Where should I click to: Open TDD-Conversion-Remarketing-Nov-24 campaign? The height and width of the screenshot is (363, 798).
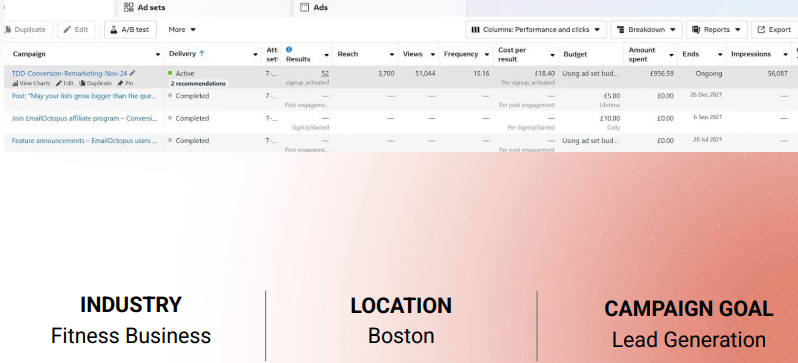(x=70, y=73)
